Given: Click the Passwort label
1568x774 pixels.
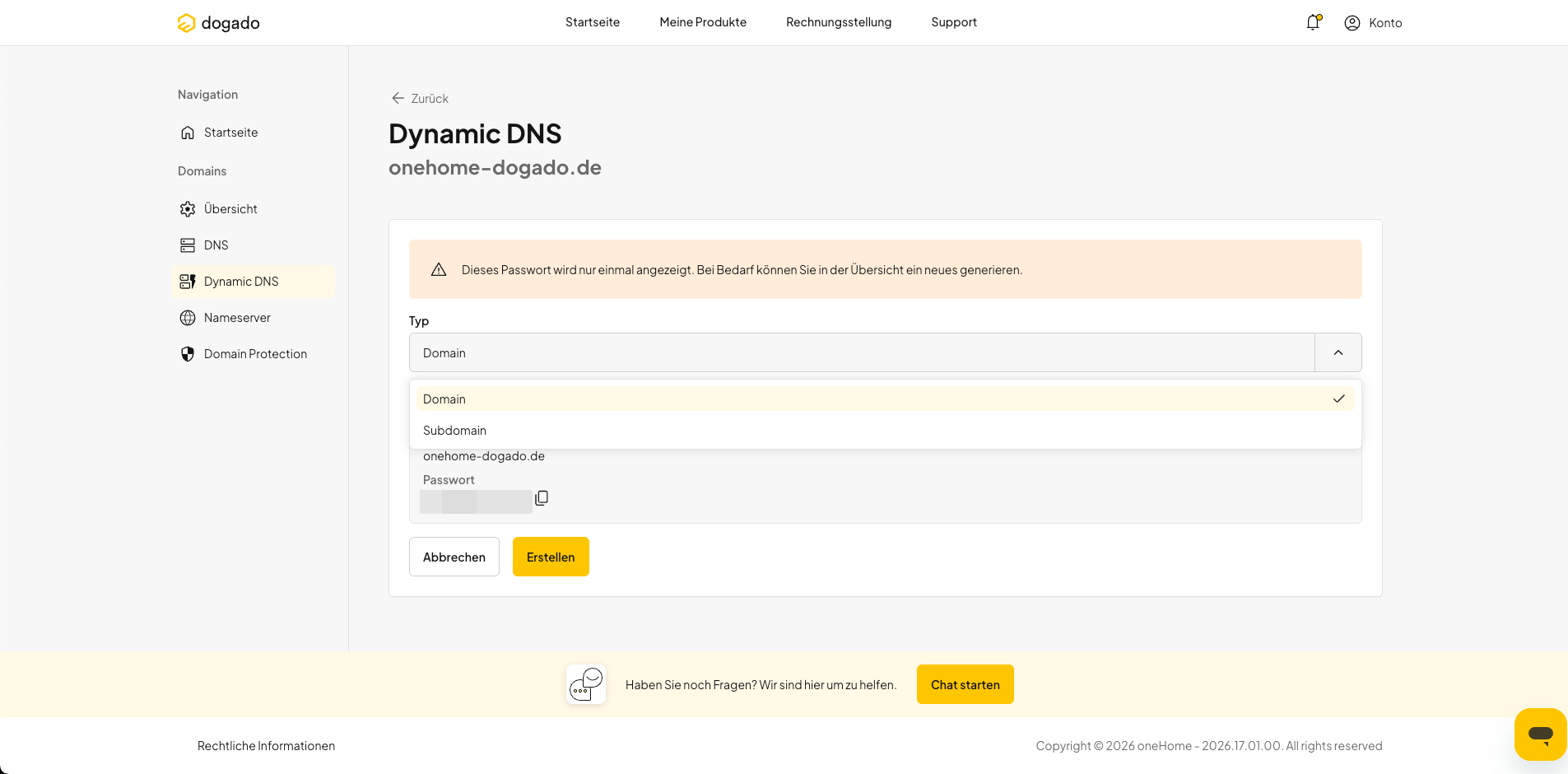Looking at the screenshot, I should pos(449,480).
